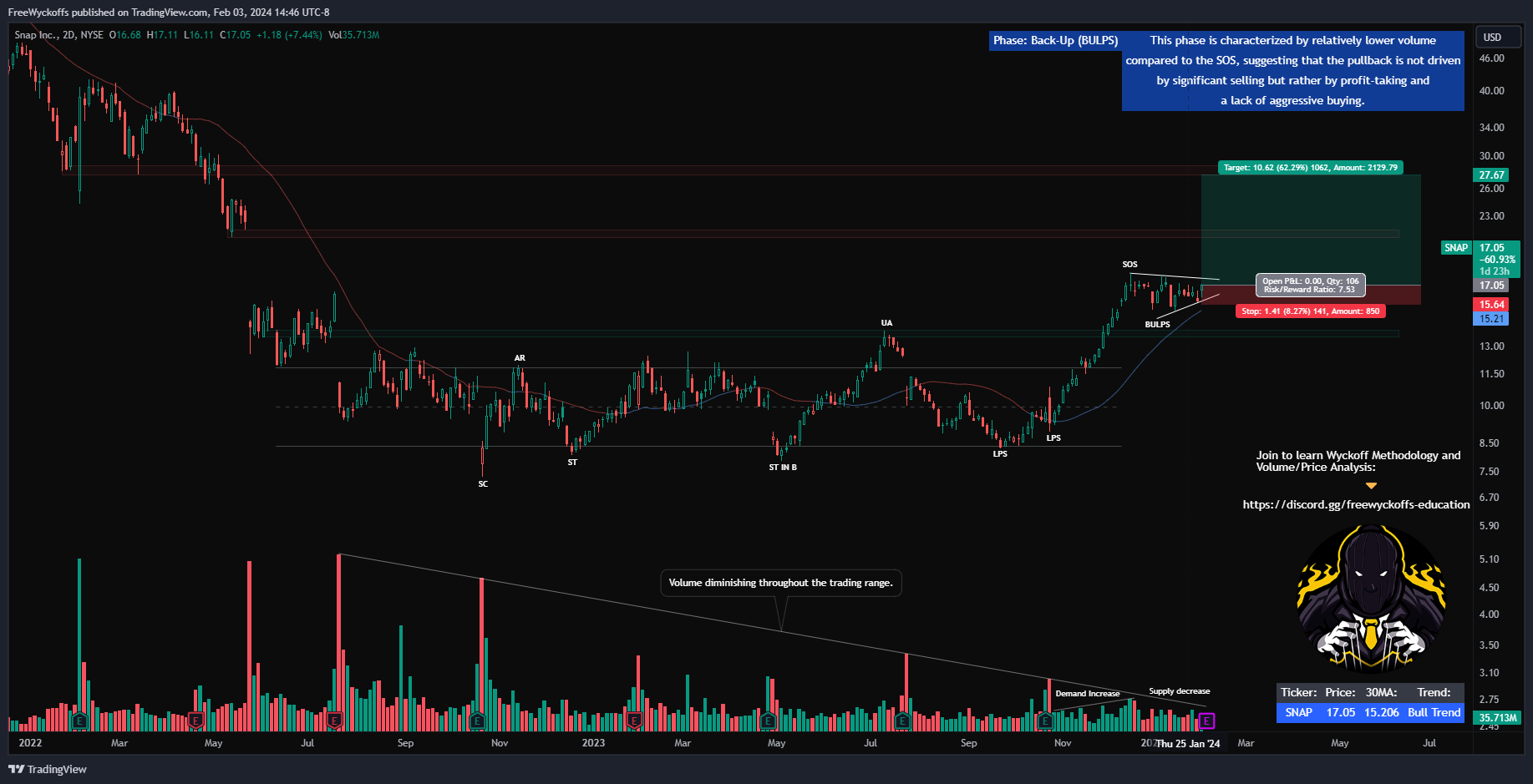Click the Snap Inc., 2D, NYSE title

pyautogui.click(x=58, y=35)
